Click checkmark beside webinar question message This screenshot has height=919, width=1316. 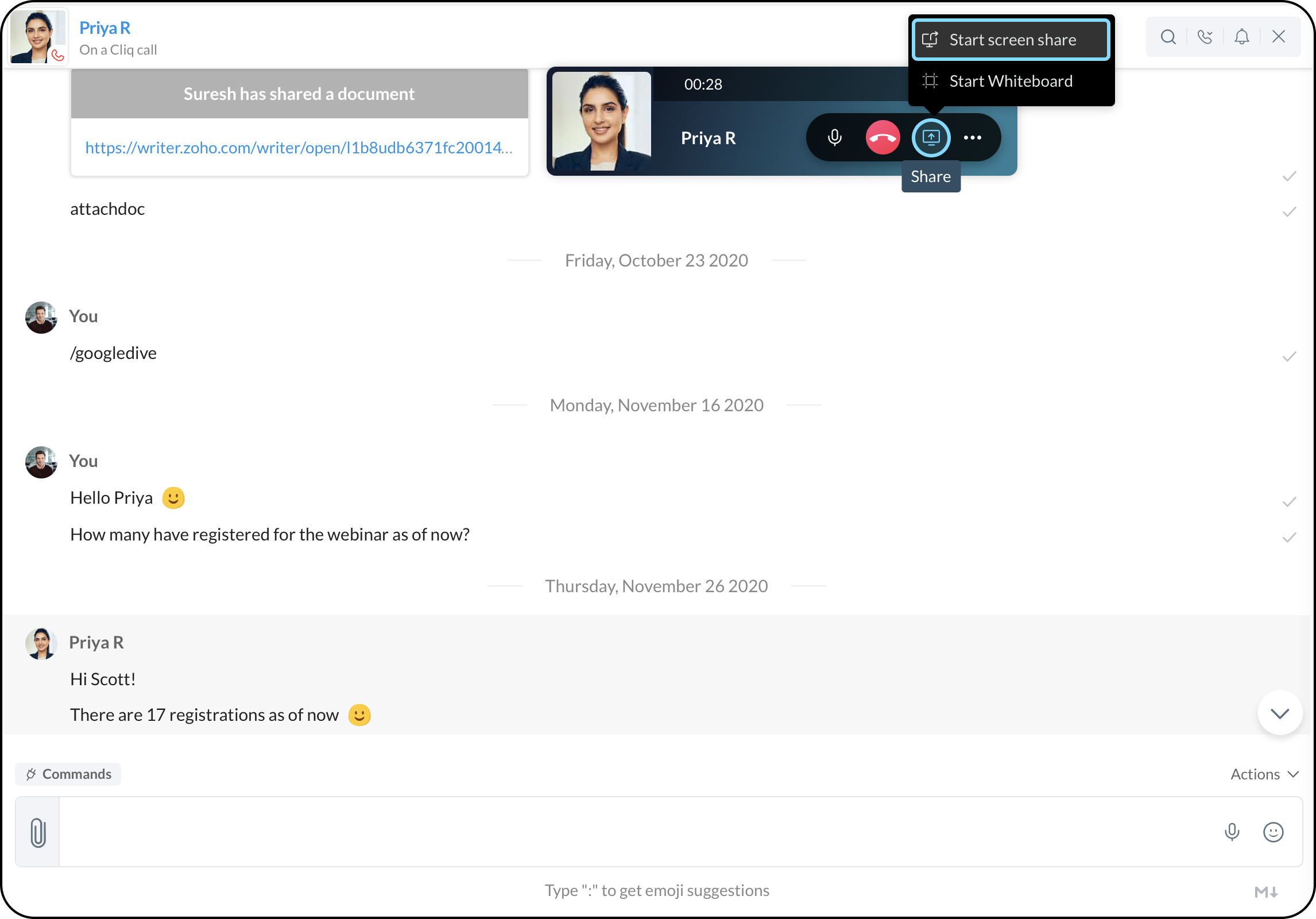[1289, 537]
